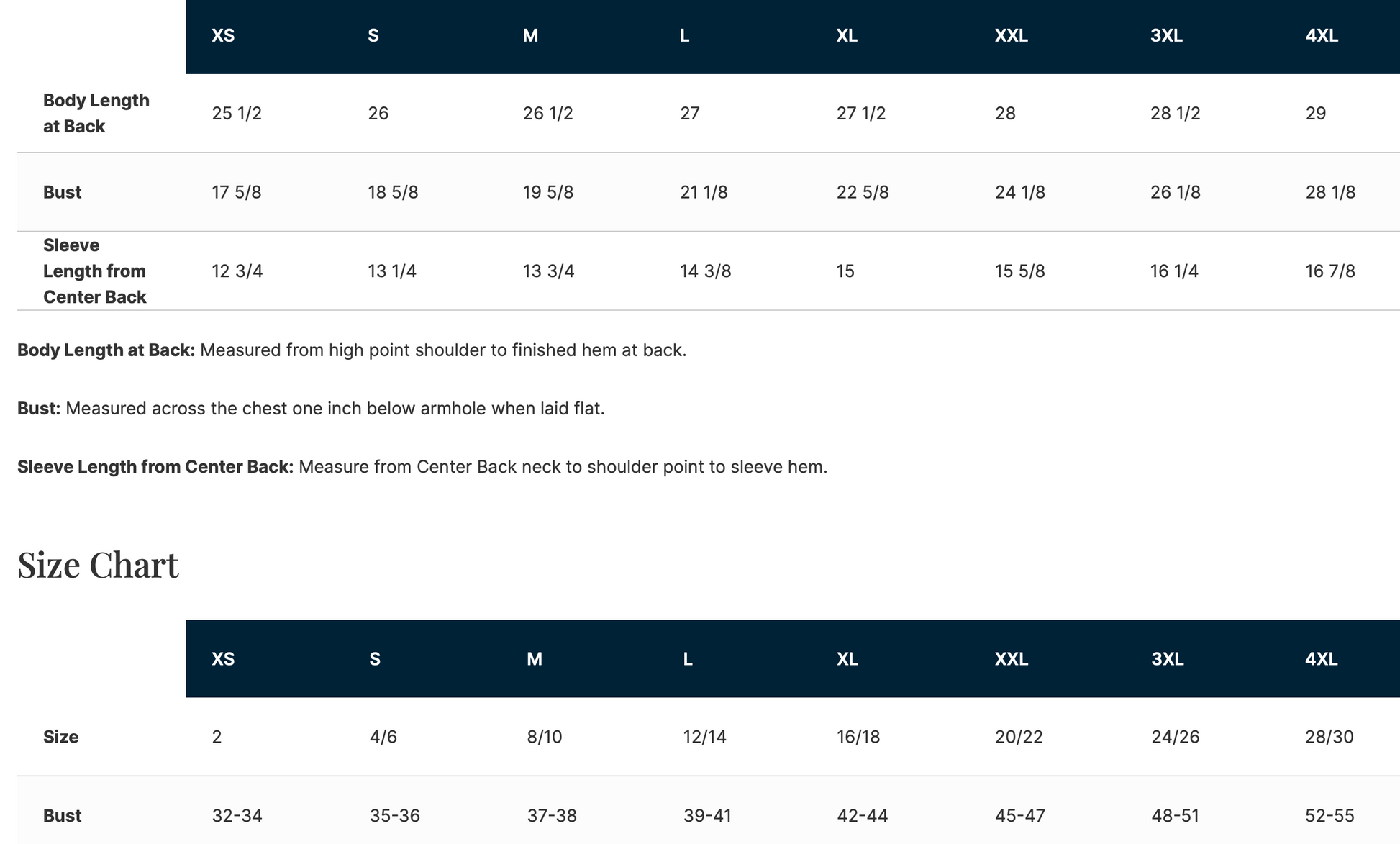Click the "Size Chart" heading
The height and width of the screenshot is (844, 1400).
coord(98,565)
